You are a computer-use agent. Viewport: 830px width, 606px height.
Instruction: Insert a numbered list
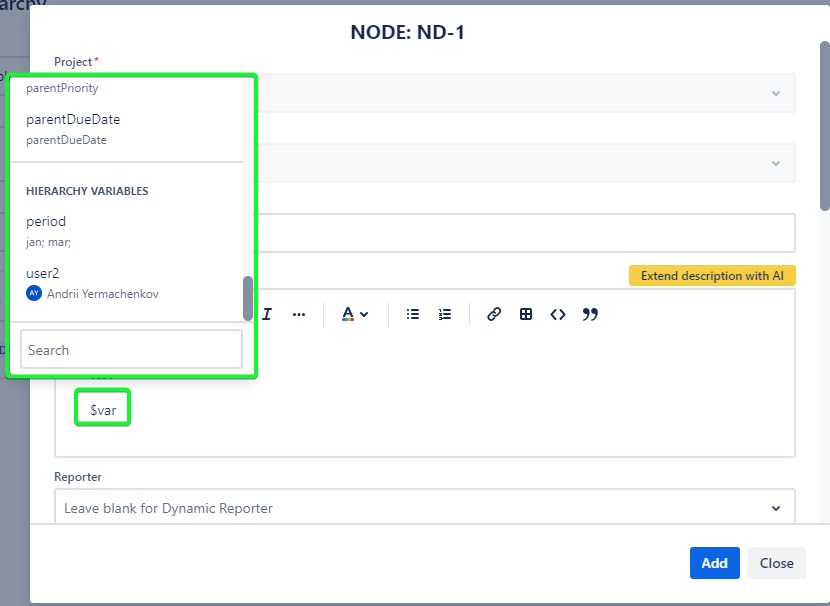pyautogui.click(x=445, y=313)
